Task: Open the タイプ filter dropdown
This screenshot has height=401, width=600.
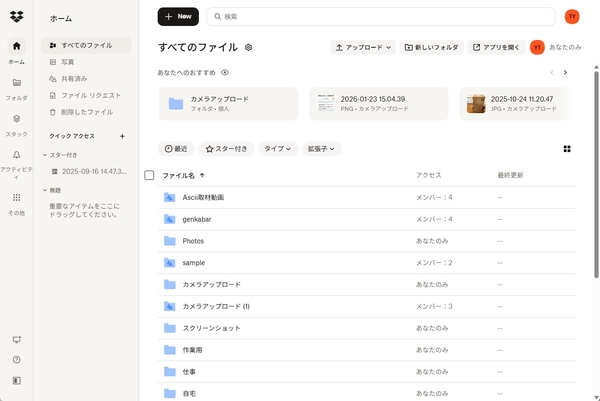Action: click(x=278, y=149)
